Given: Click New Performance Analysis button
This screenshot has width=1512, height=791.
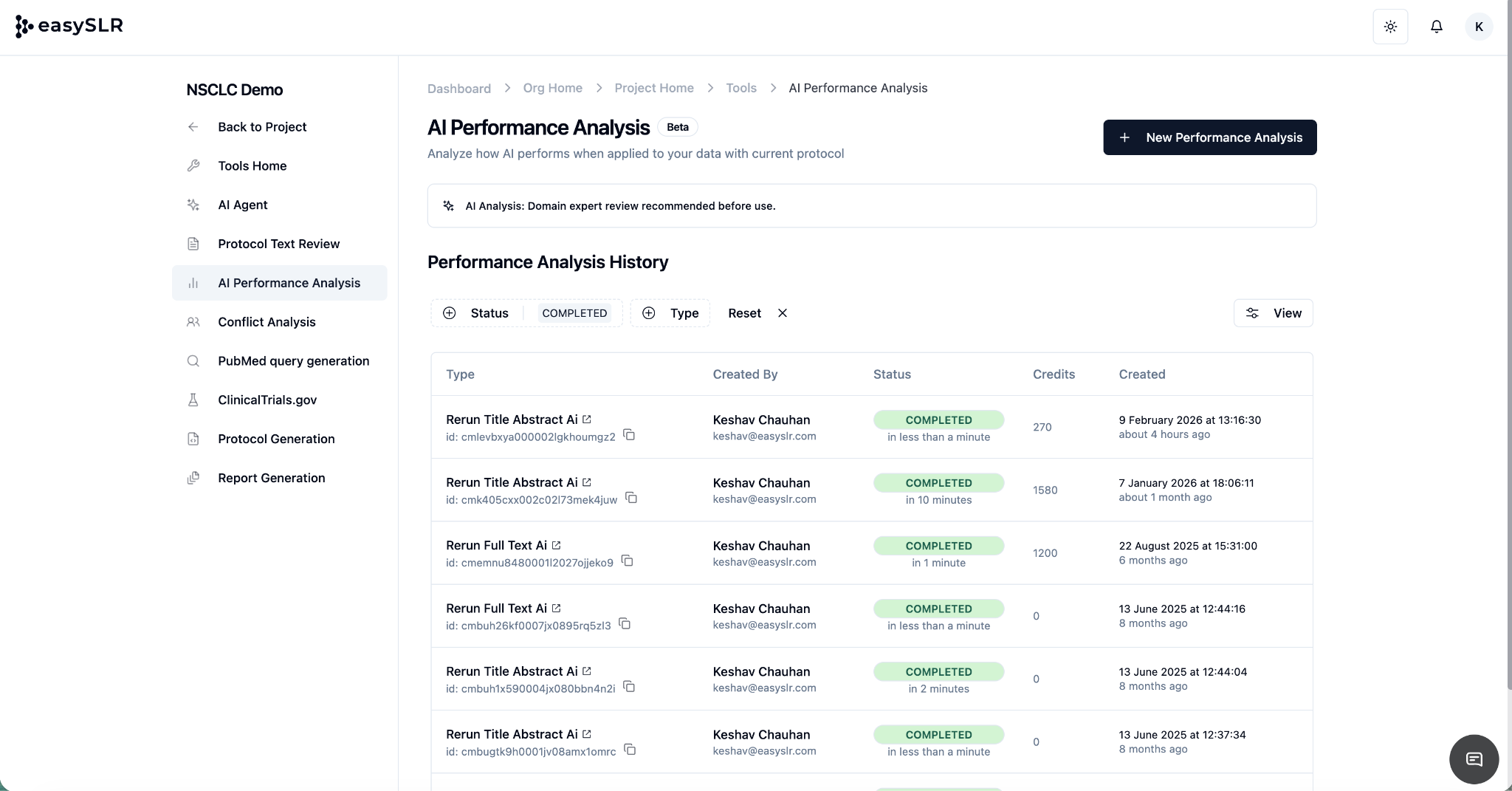Looking at the screenshot, I should pos(1209,137).
